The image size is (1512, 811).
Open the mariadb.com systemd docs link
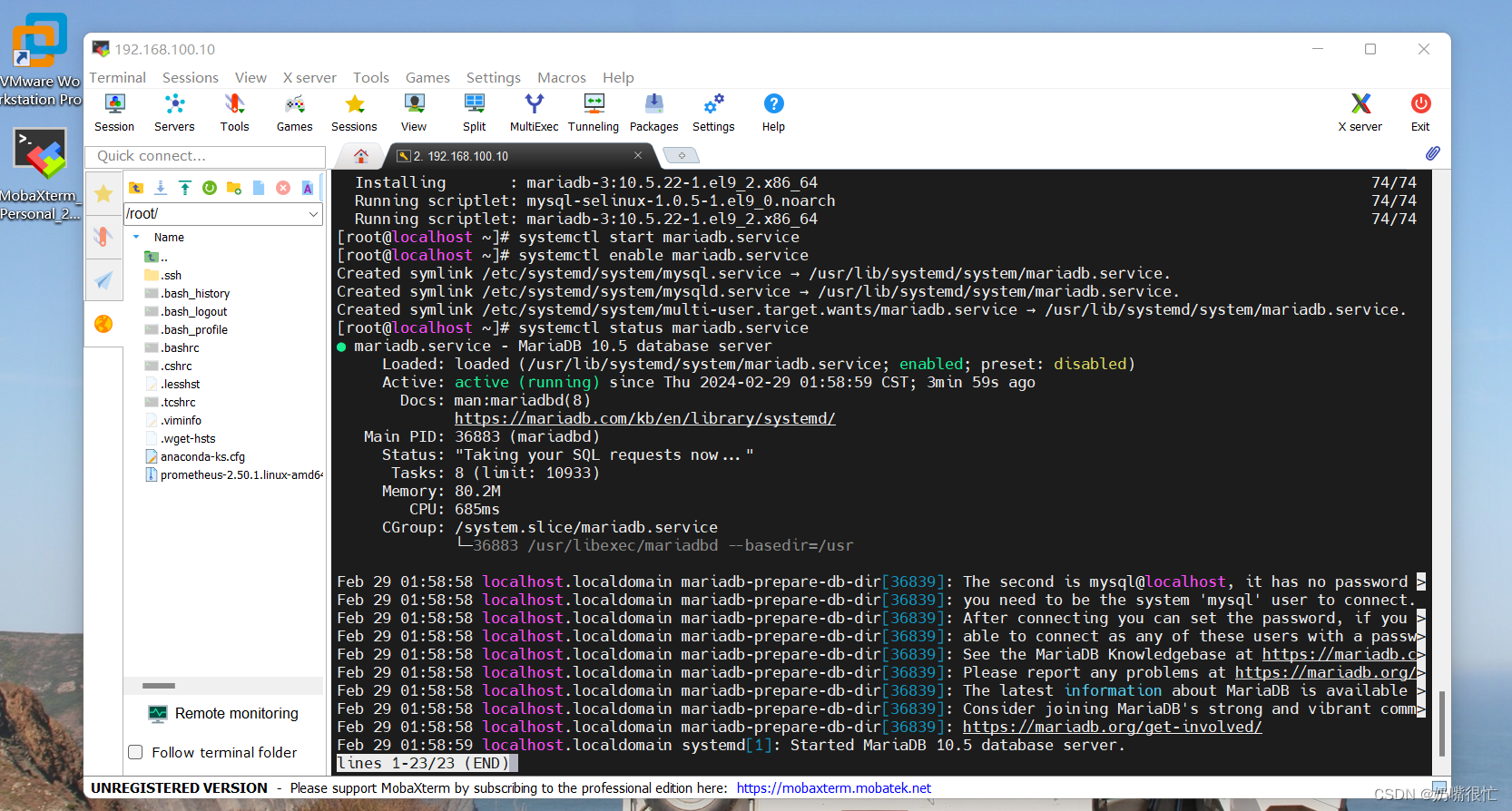pyautogui.click(x=645, y=418)
